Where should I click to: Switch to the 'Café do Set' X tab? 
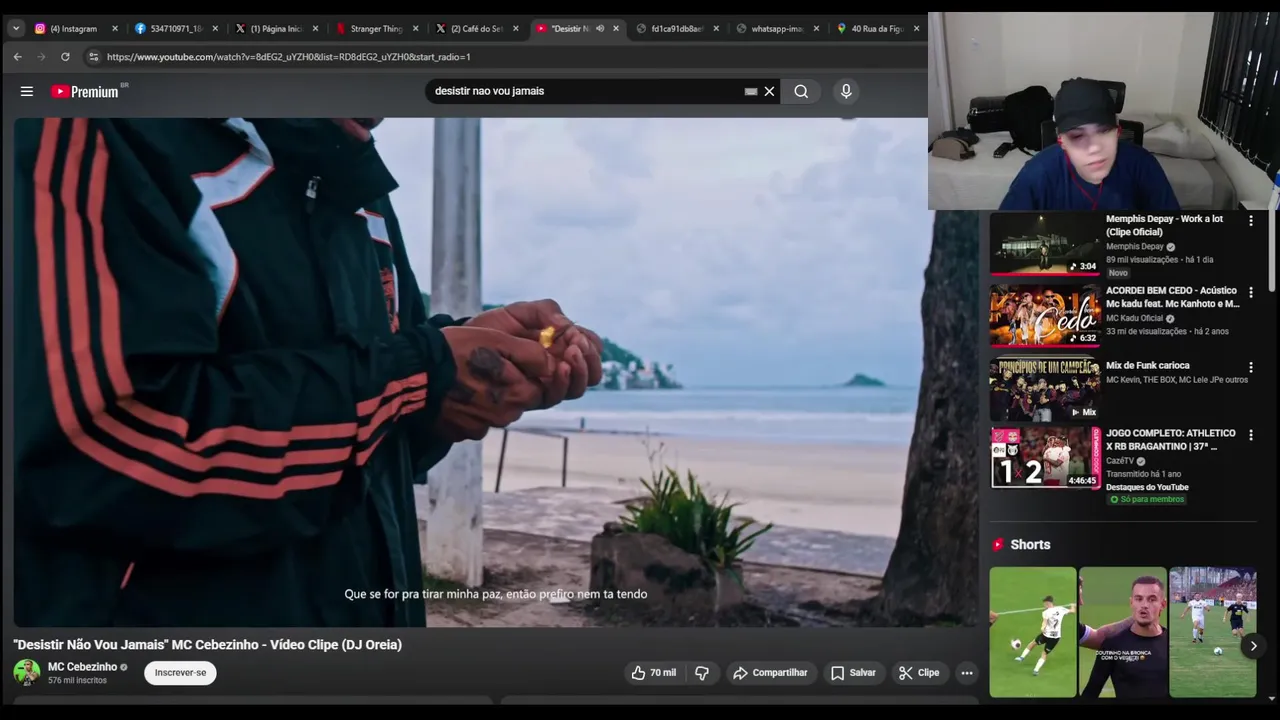point(476,29)
